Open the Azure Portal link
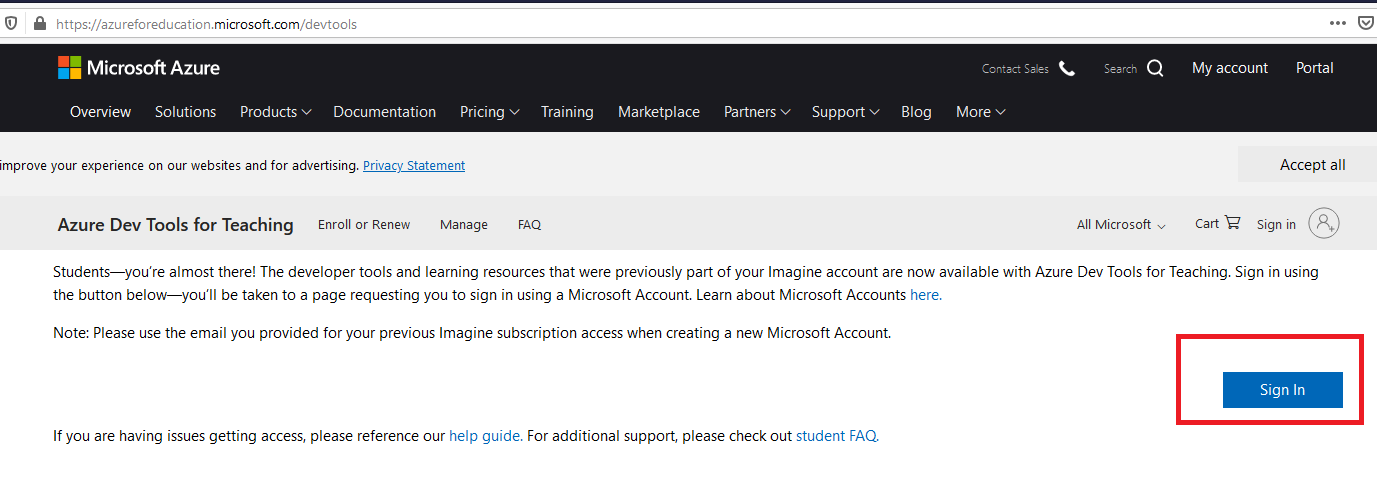 click(1315, 68)
